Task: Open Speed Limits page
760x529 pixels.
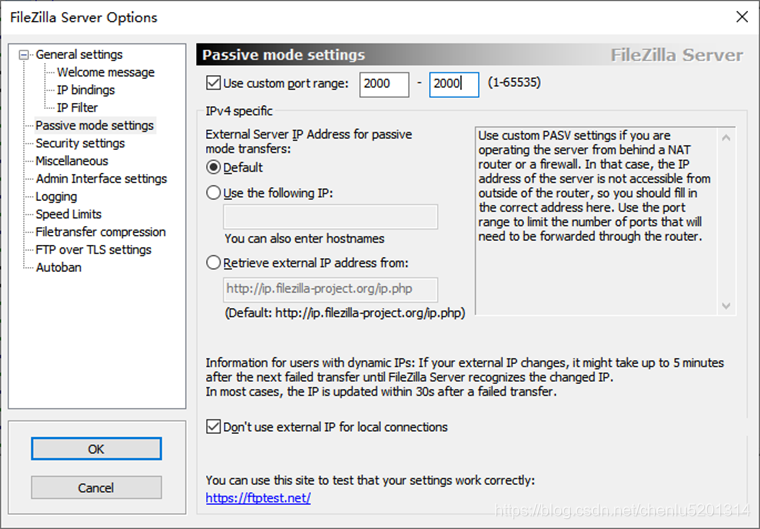Action: point(68,214)
